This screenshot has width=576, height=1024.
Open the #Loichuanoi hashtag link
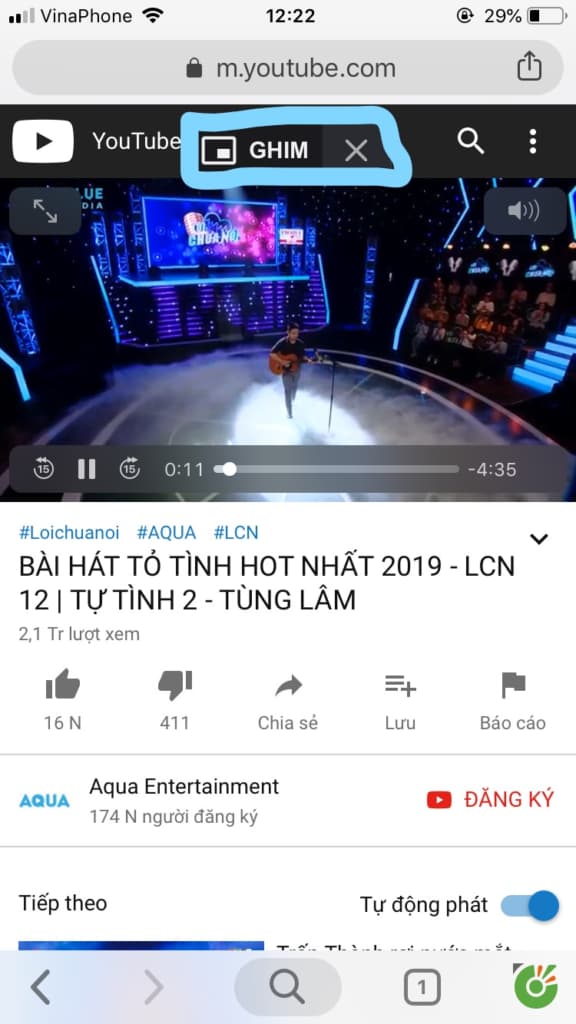pyautogui.click(x=69, y=533)
